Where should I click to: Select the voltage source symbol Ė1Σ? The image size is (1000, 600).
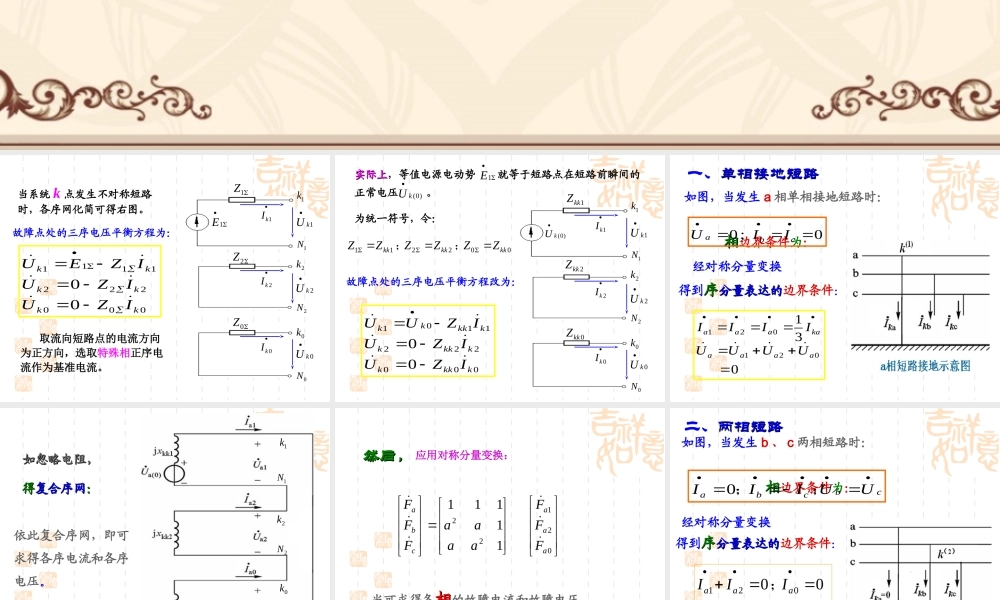(x=196, y=220)
